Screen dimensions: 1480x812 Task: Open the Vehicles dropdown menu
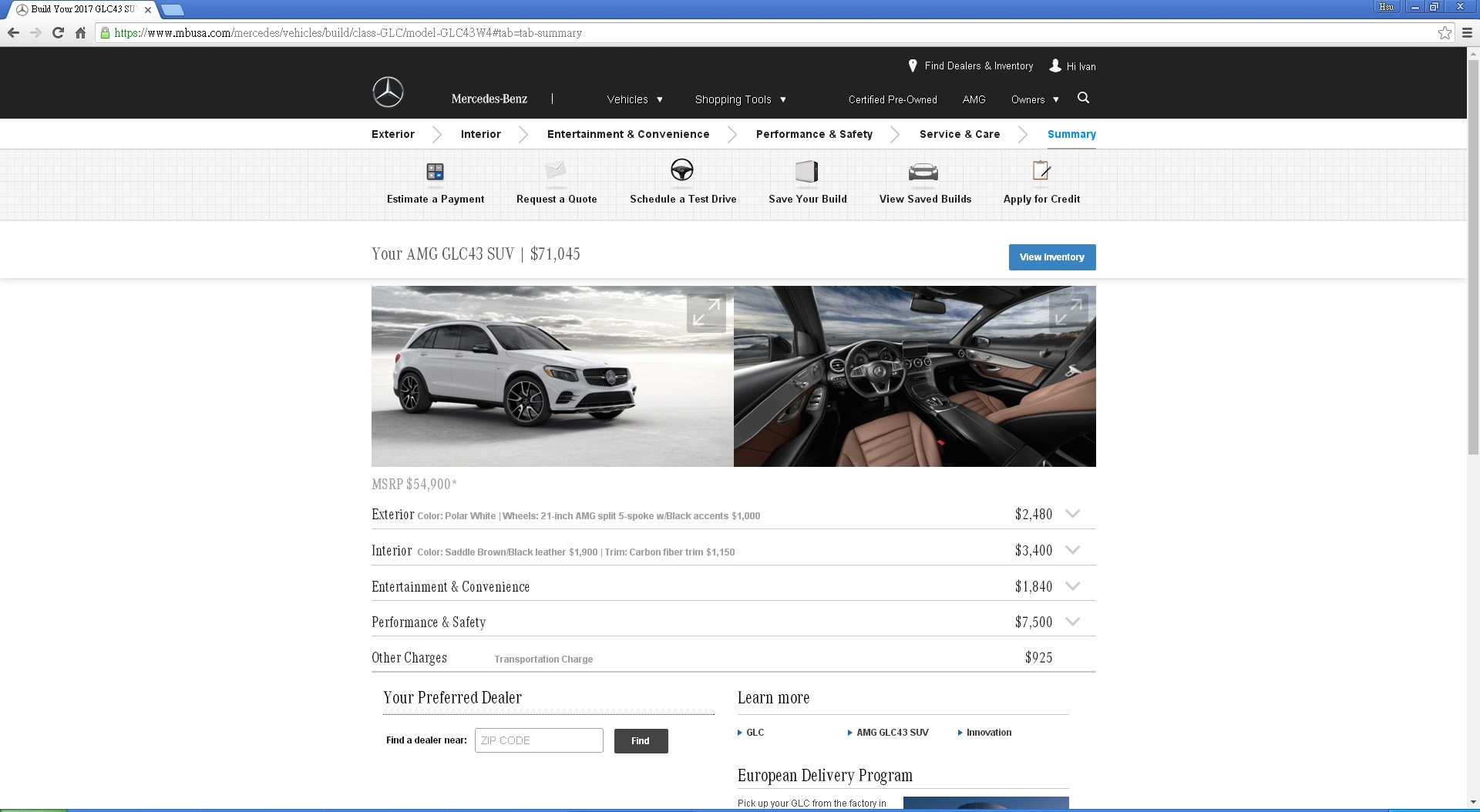634,99
